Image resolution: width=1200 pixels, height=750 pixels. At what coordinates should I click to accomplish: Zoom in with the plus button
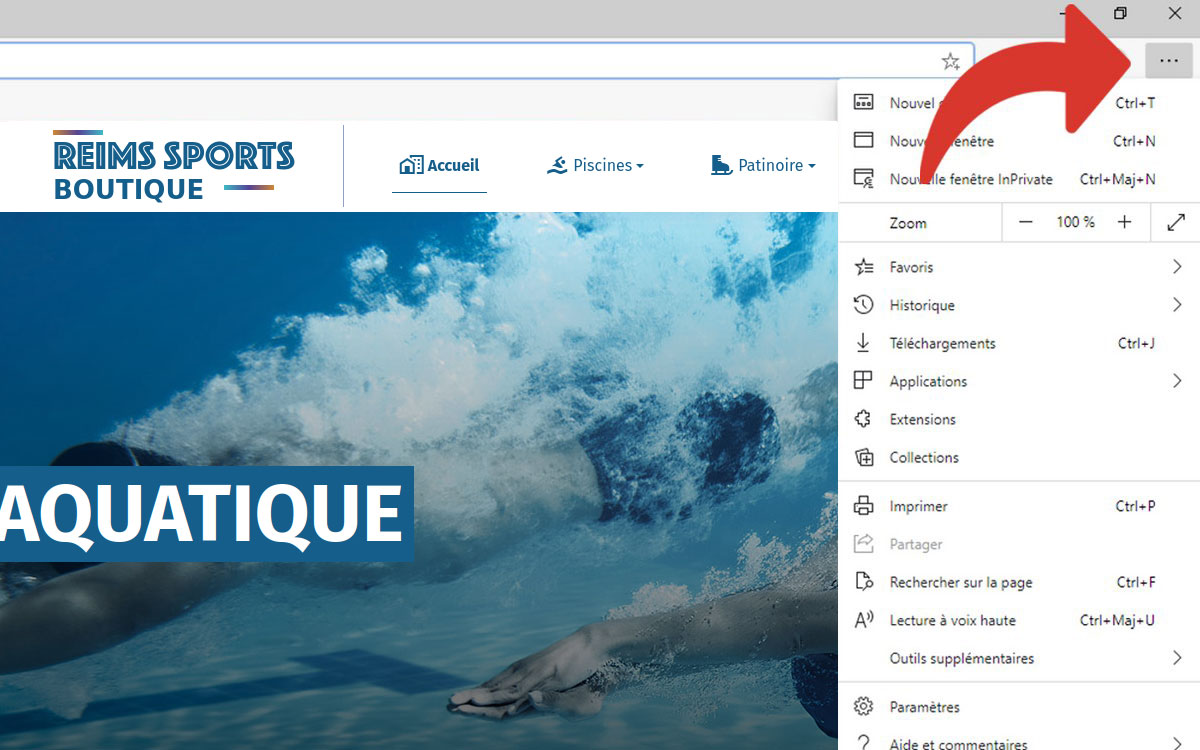1125,223
